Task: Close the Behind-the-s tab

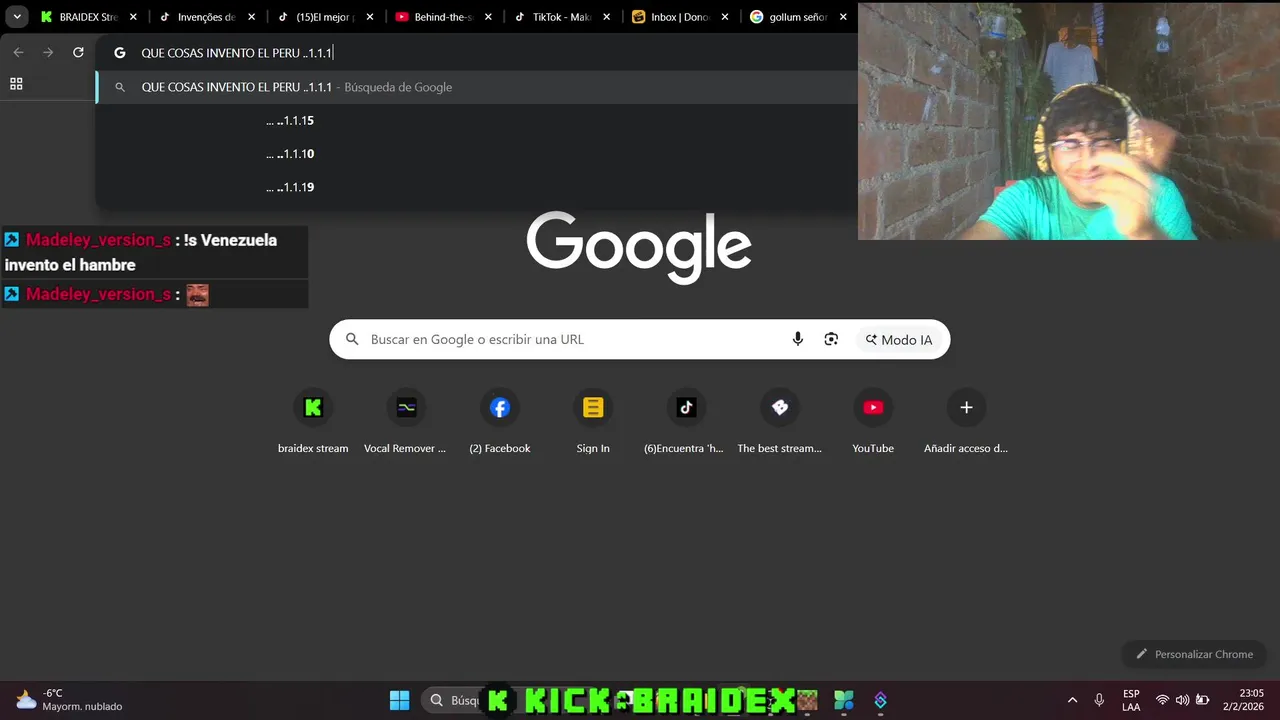Action: (488, 17)
